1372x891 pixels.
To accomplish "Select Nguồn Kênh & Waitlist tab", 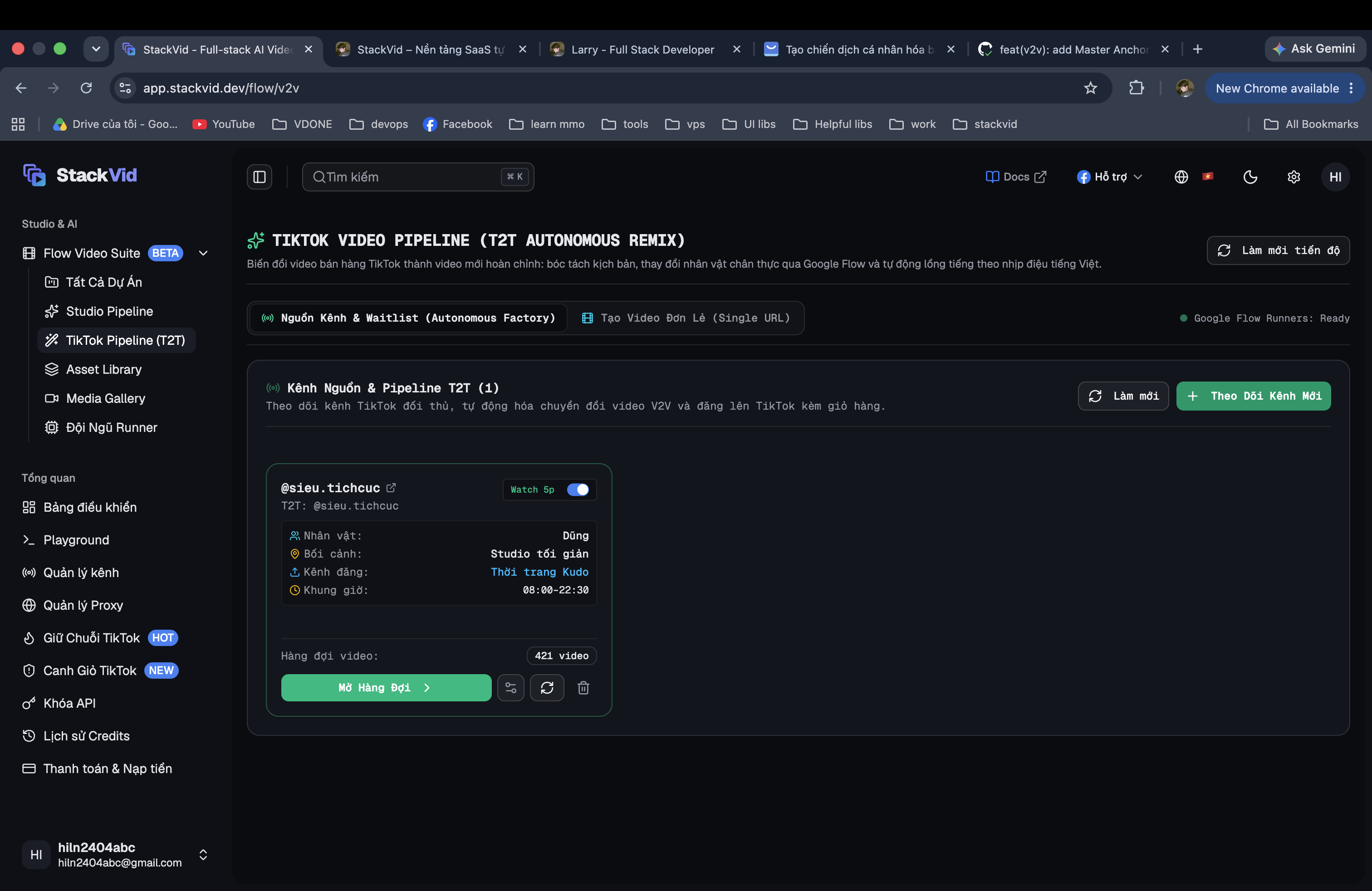I will (409, 318).
